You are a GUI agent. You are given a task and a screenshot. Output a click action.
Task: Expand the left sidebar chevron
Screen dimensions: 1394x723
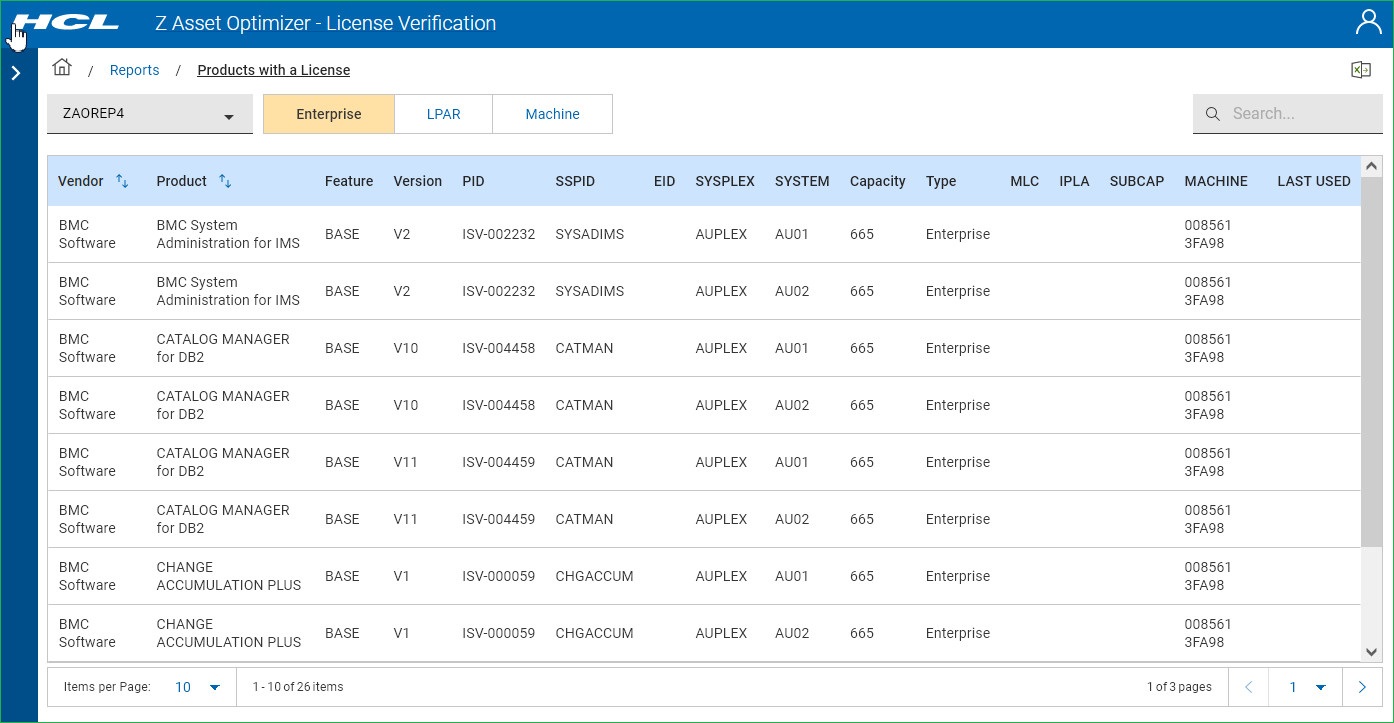[x=16, y=73]
